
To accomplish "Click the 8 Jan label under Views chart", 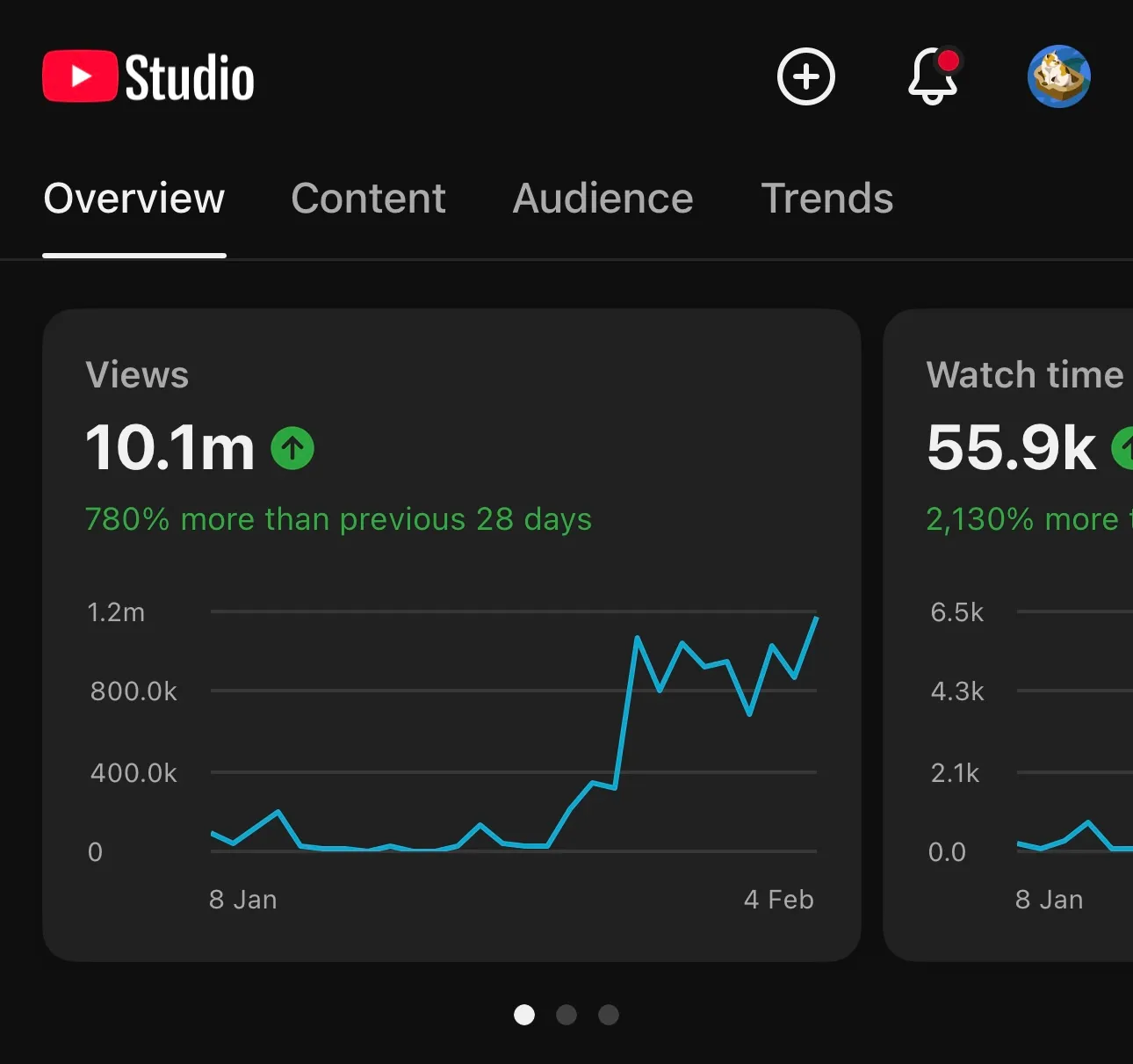I will pyautogui.click(x=243, y=900).
